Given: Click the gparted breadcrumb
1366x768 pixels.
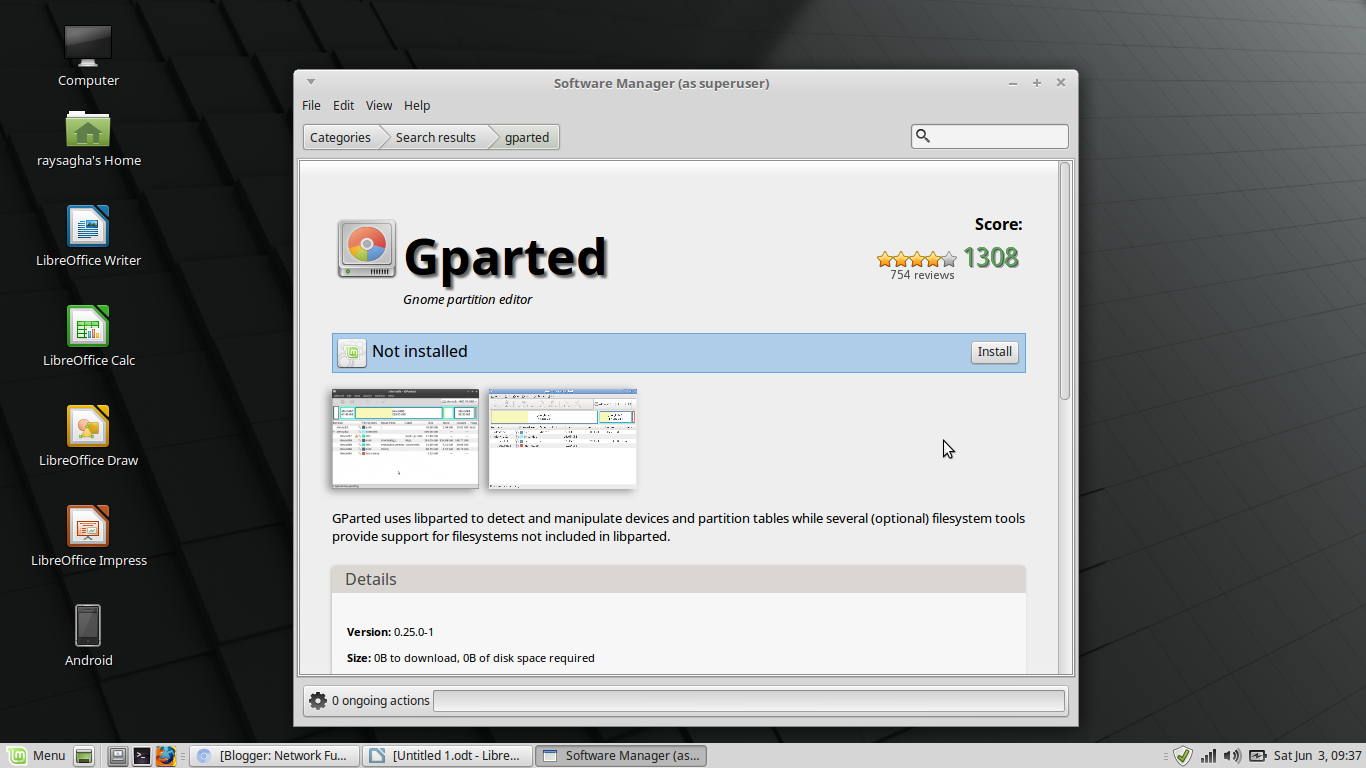Looking at the screenshot, I should (x=527, y=138).
